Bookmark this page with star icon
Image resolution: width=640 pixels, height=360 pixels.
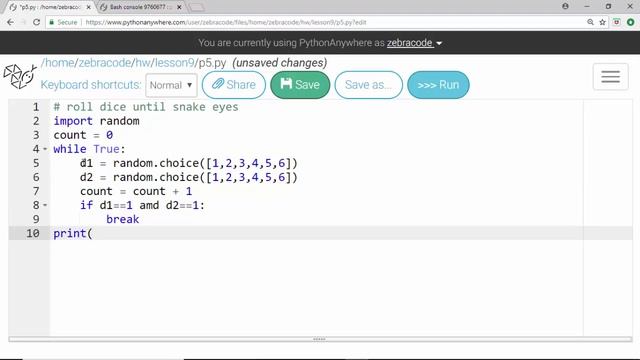(x=602, y=22)
